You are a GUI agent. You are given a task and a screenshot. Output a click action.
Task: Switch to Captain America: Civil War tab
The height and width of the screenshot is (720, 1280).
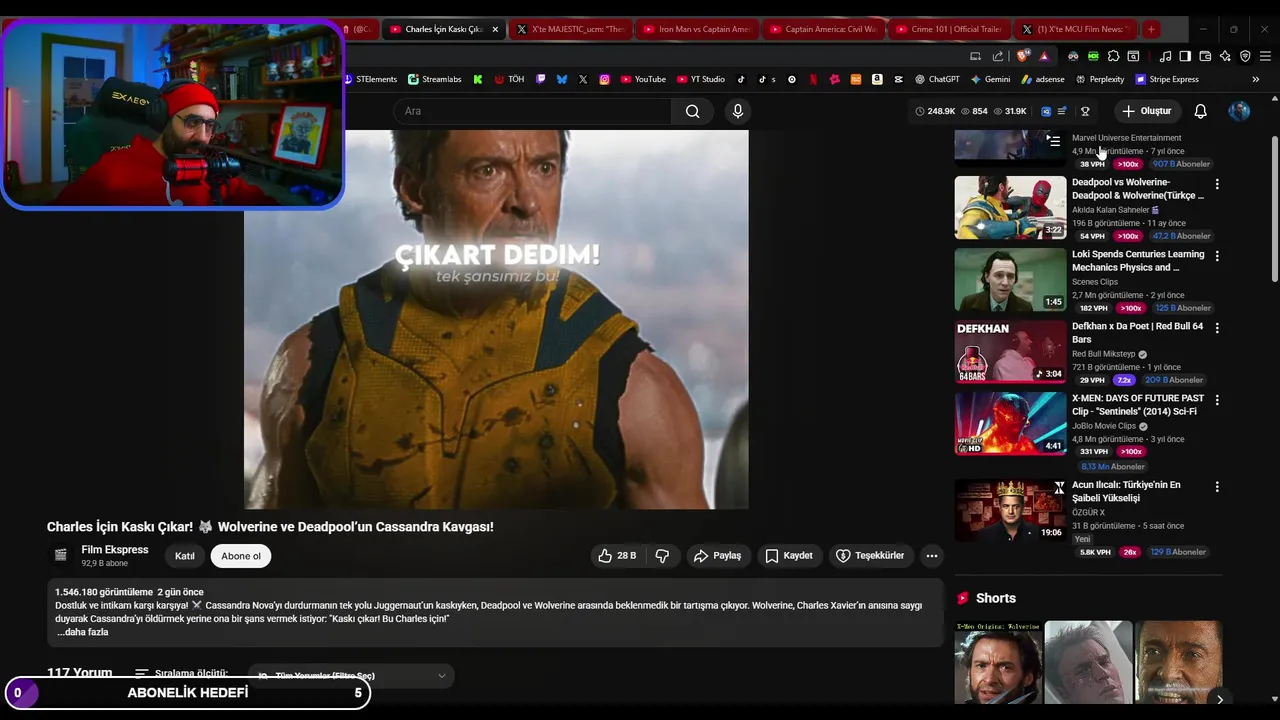click(822, 29)
